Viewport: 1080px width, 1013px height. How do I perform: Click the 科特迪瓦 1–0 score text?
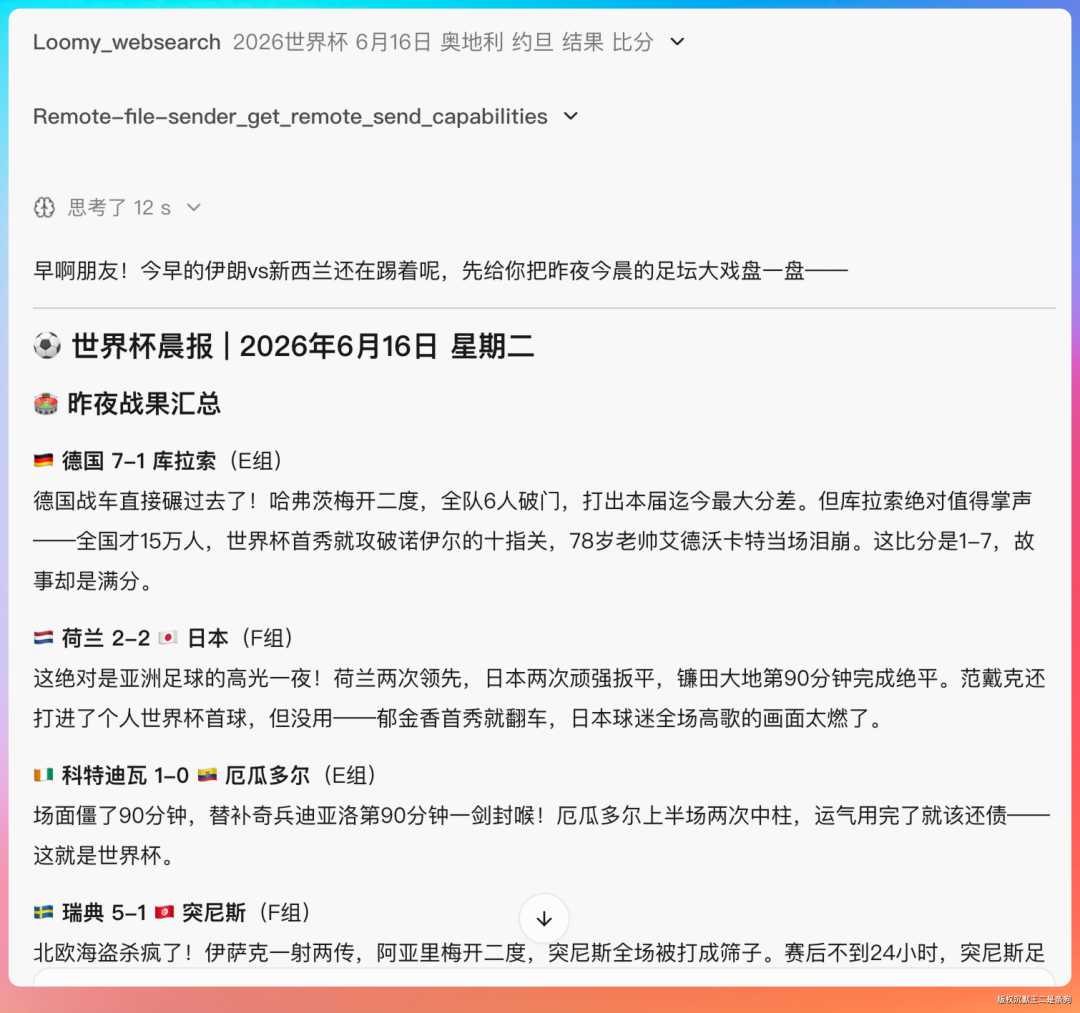point(125,775)
